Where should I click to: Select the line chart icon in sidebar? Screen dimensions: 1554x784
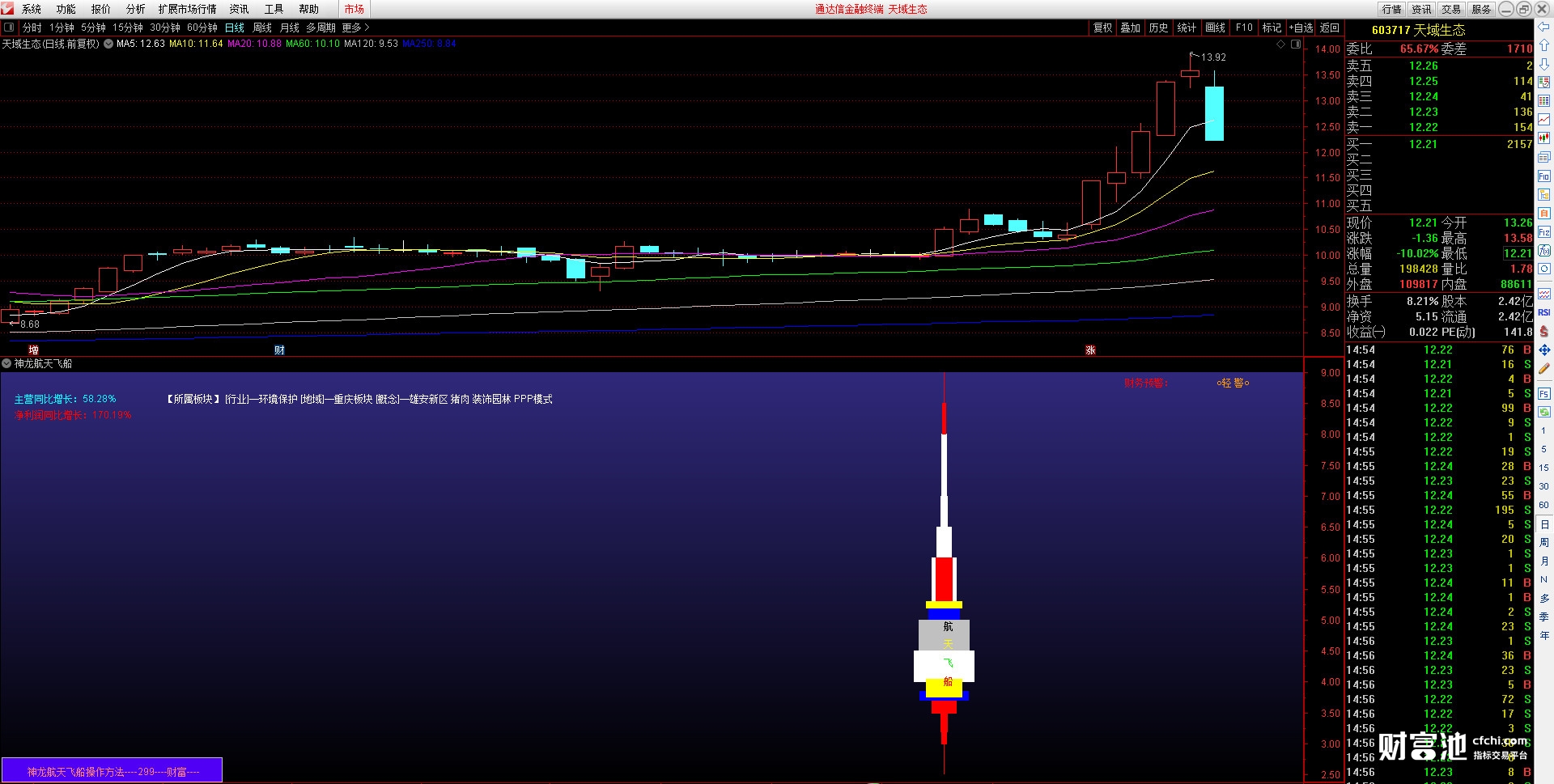tap(1544, 119)
